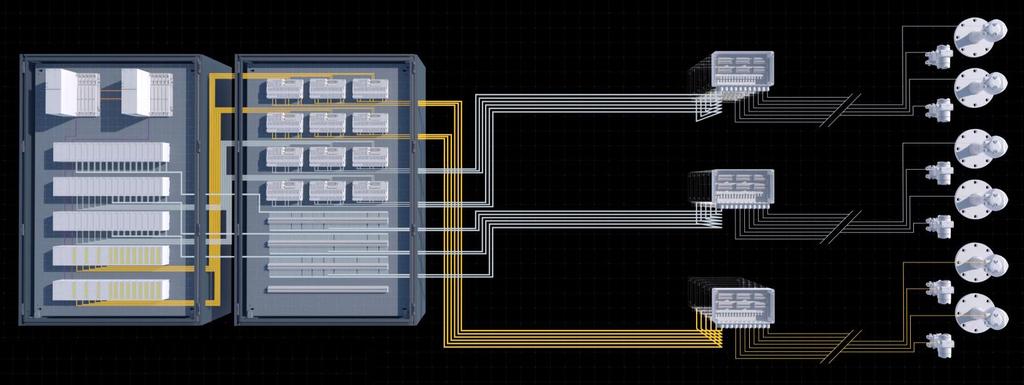This screenshot has height=385, width=1024.
Task: Select the lowest terminal strip in right cabinet
Action: tap(327, 289)
